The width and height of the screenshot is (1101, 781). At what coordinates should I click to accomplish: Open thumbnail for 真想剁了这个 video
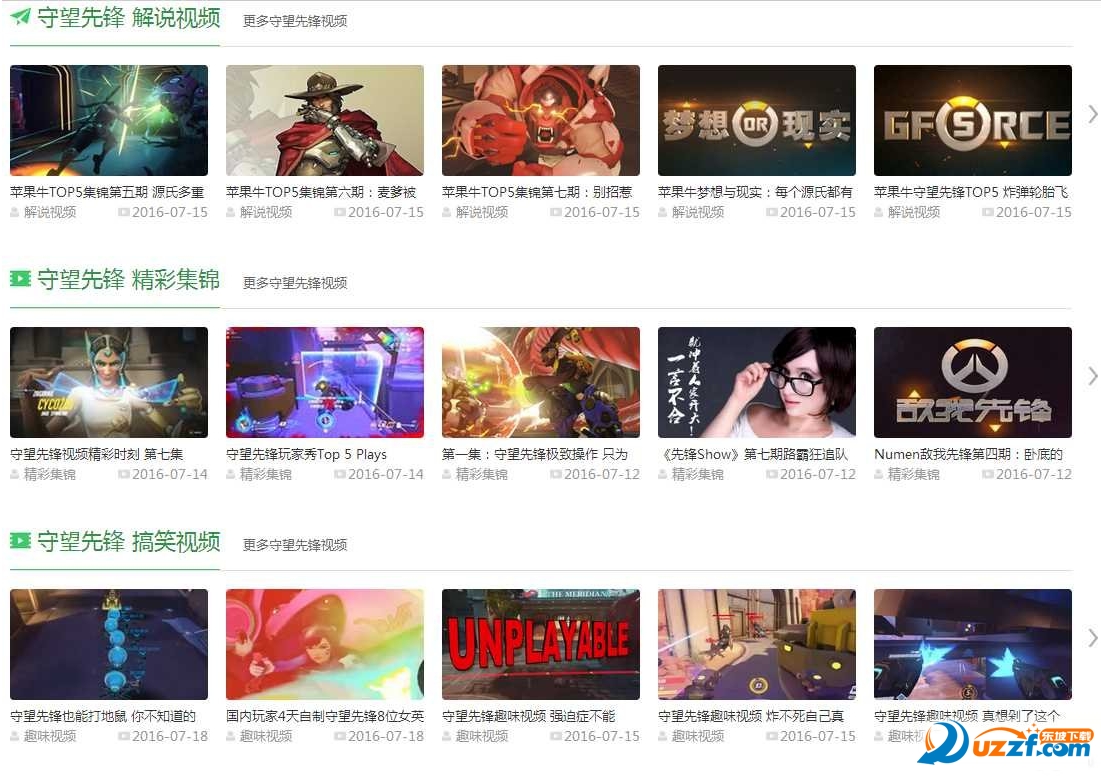tap(973, 644)
